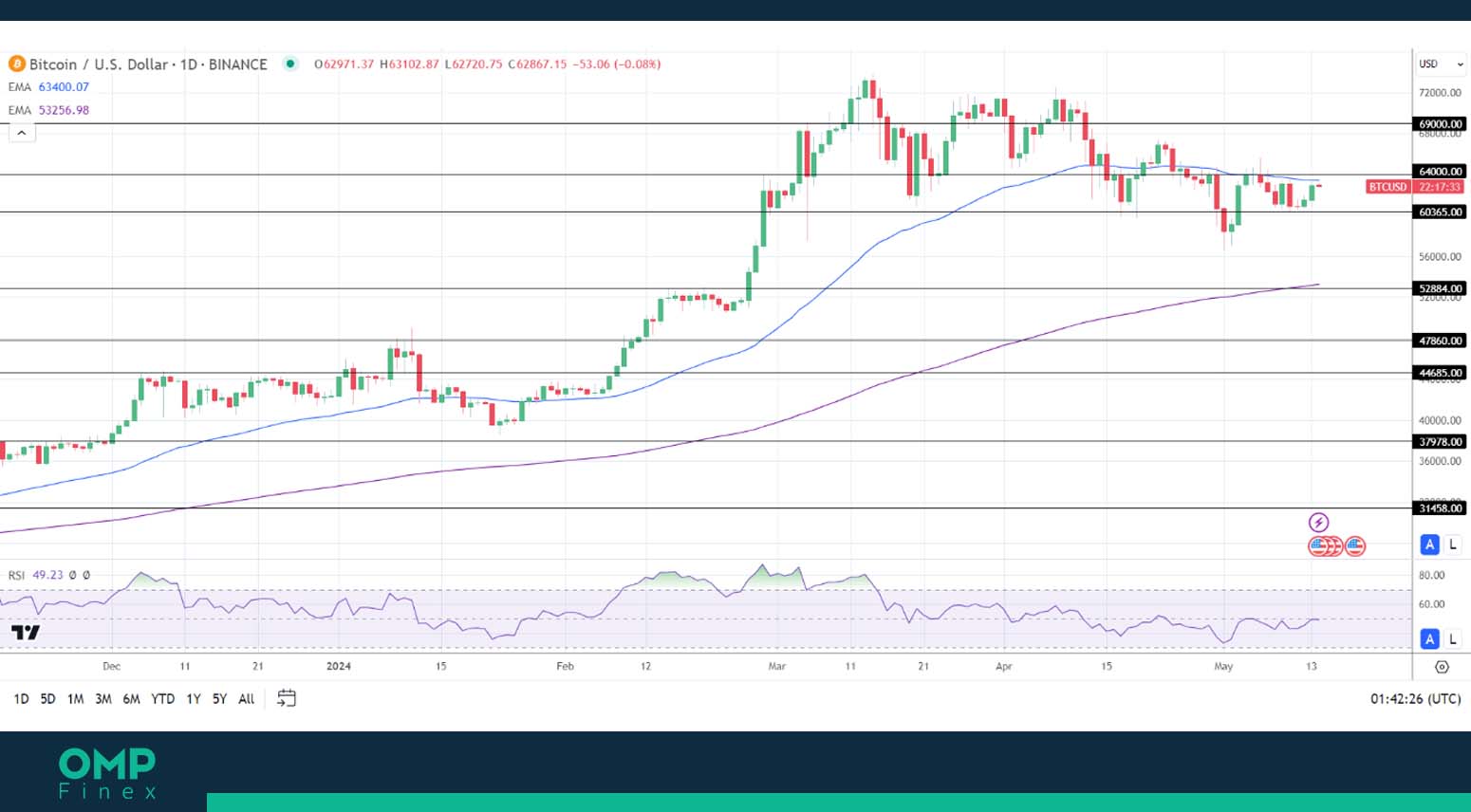Toggle auto scale A on RSI pane
The width and height of the screenshot is (1471, 812).
point(1429,639)
